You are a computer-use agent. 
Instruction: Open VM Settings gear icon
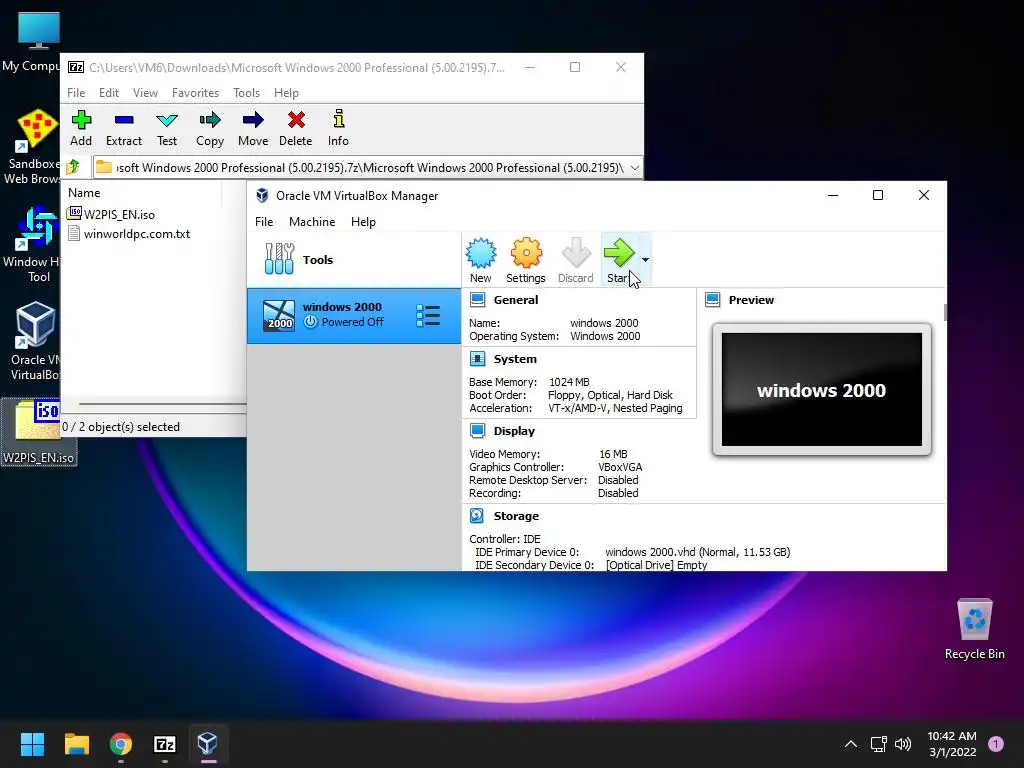tap(526, 260)
